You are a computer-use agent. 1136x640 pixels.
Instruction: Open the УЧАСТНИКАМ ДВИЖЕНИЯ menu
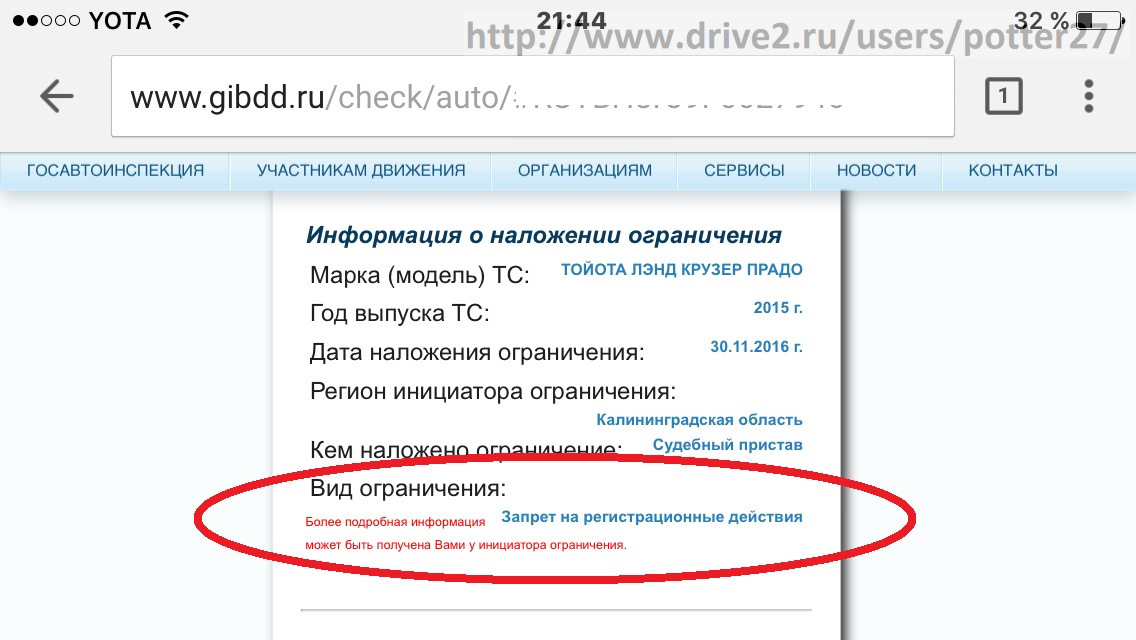(x=361, y=171)
